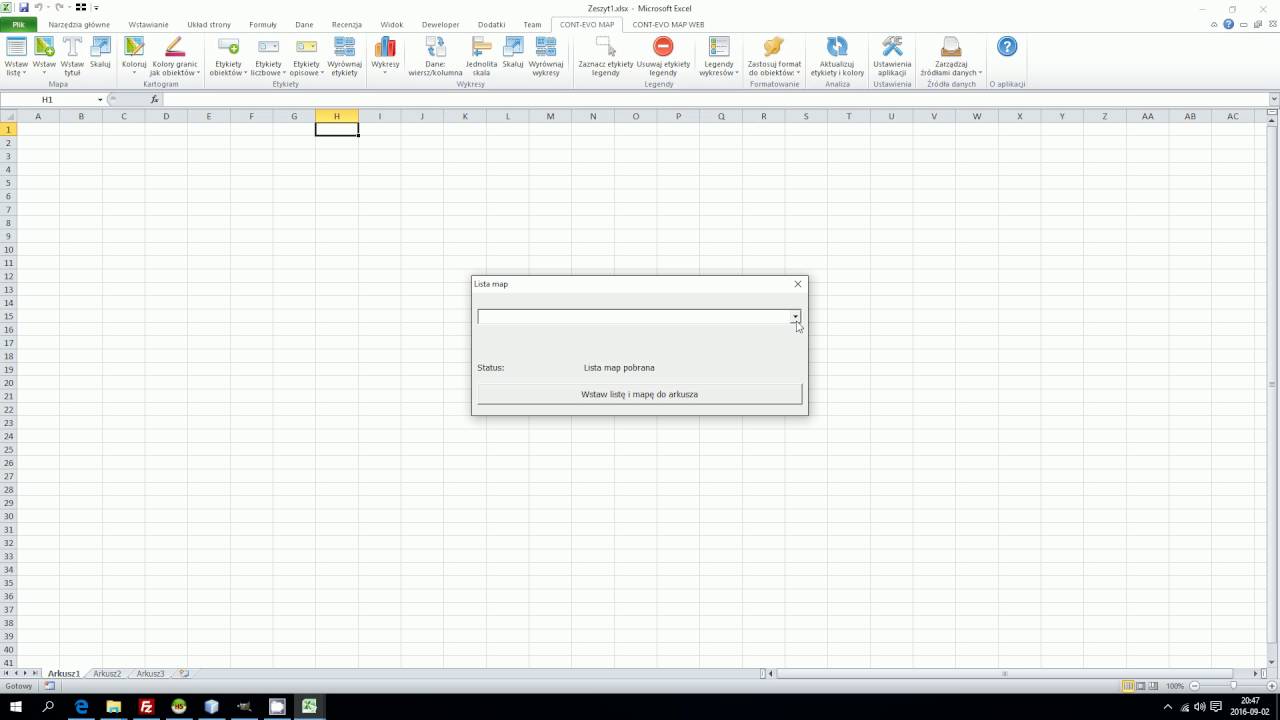Click the Name Box showing H1
The image size is (1280, 720).
tap(47, 100)
